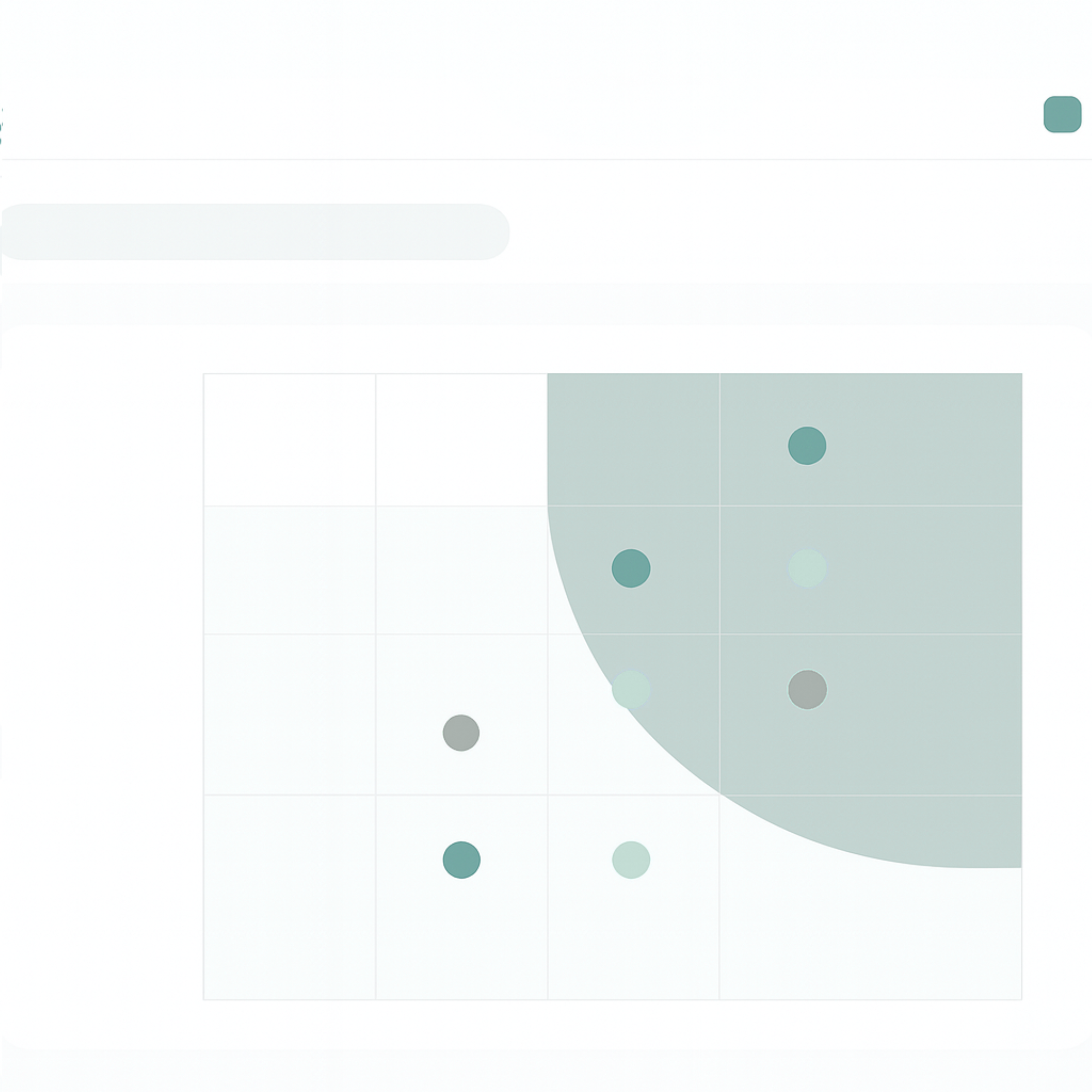This screenshot has width=1092, height=1092.
Task: Click the empty white top-left grid cell
Action: tap(289, 440)
